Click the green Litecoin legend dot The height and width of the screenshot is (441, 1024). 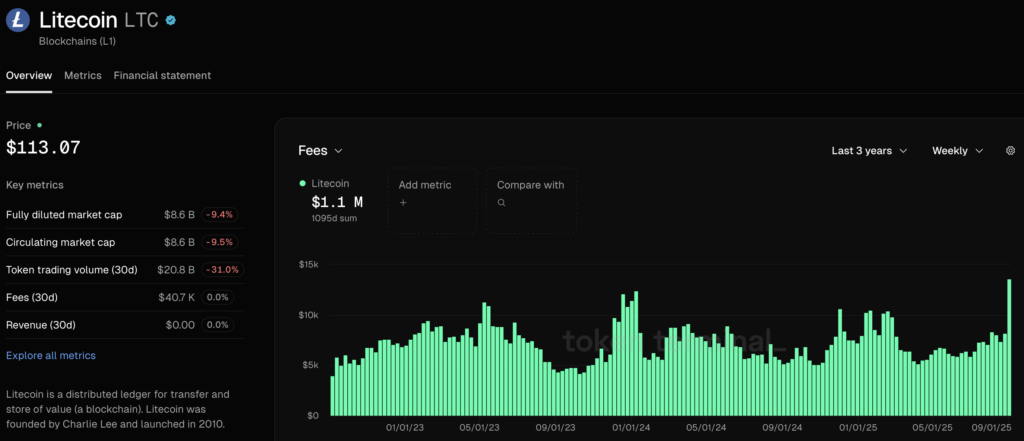[x=302, y=184]
